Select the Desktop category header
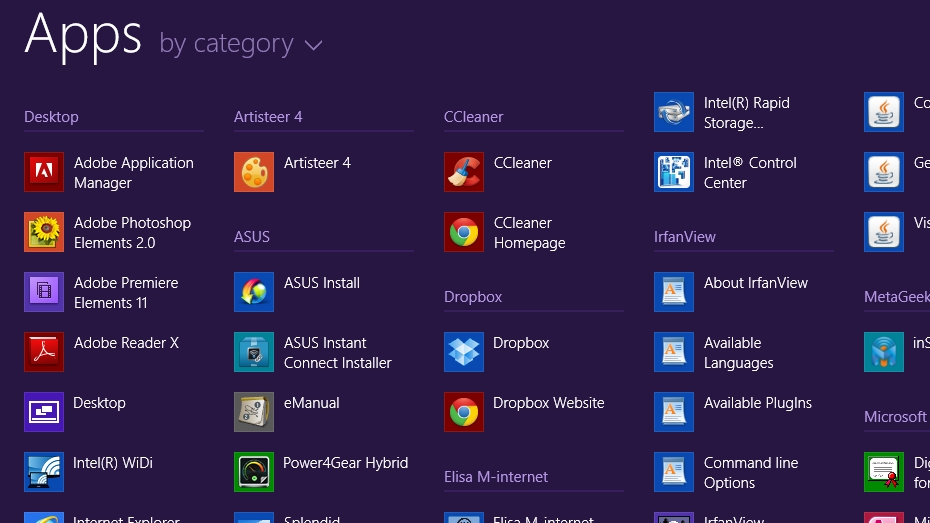This screenshot has height=523, width=930. (x=51, y=117)
